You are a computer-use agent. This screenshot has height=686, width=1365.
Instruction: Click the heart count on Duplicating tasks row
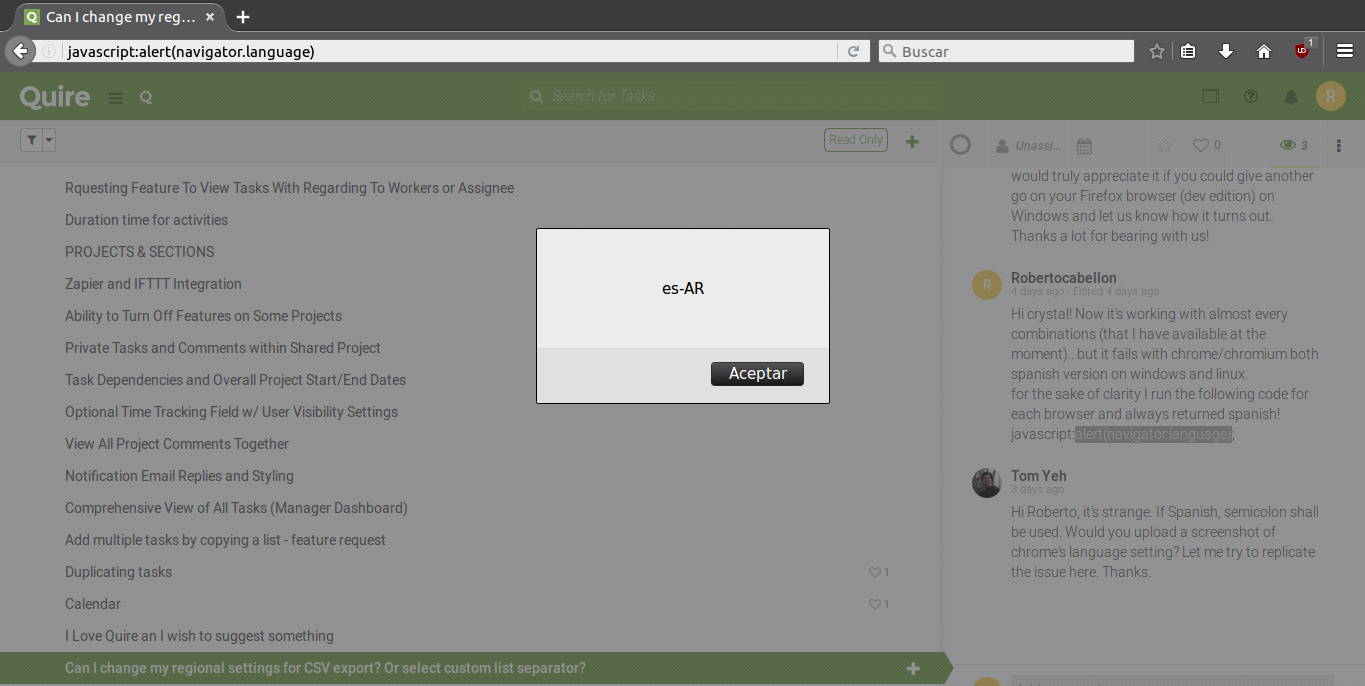pyautogui.click(x=879, y=572)
